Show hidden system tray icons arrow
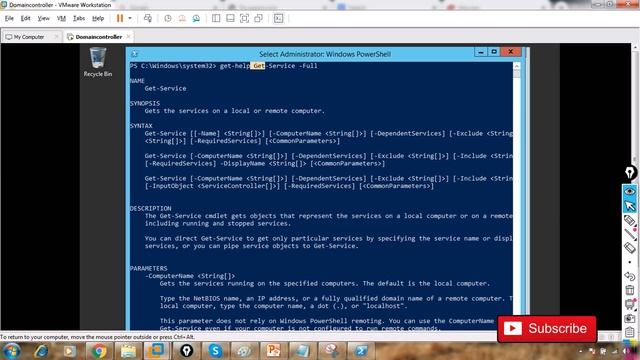 [581, 351]
